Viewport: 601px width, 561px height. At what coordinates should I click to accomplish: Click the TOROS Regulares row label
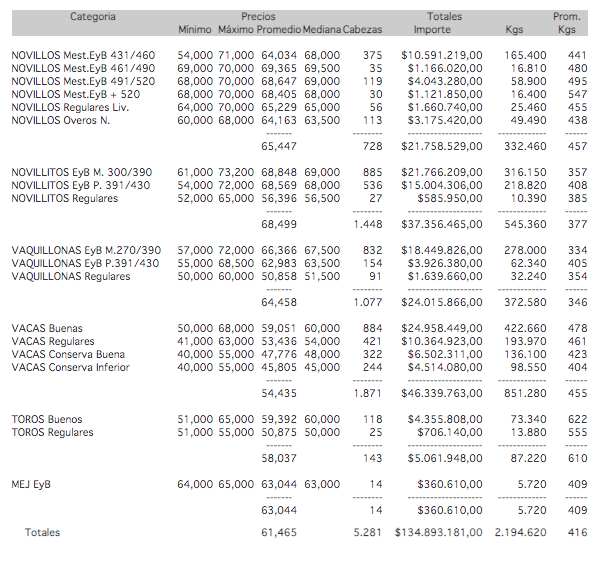tap(52, 432)
